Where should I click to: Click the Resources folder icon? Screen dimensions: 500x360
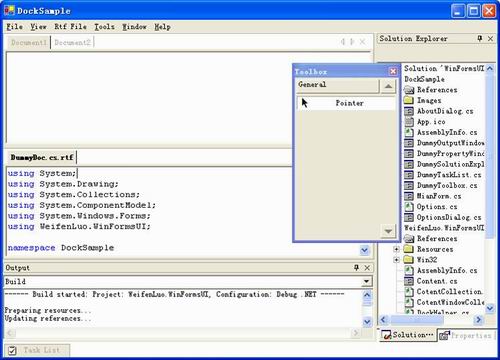coord(409,249)
